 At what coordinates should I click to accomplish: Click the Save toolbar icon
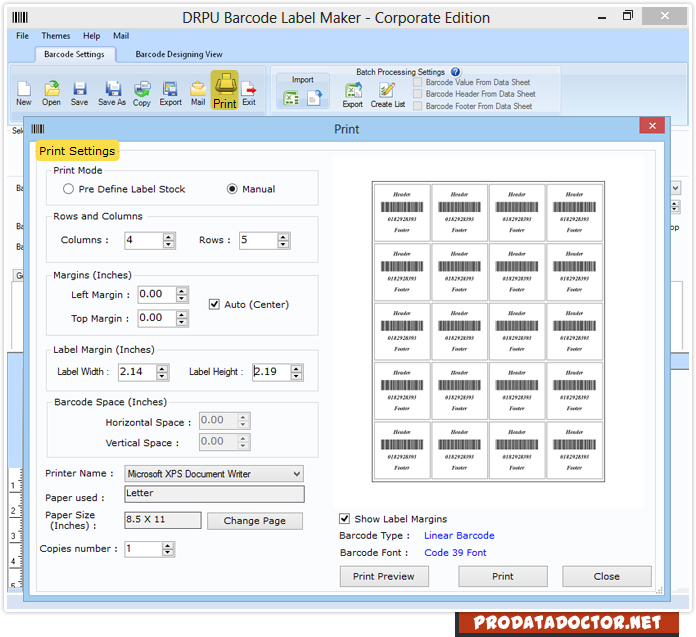79,94
